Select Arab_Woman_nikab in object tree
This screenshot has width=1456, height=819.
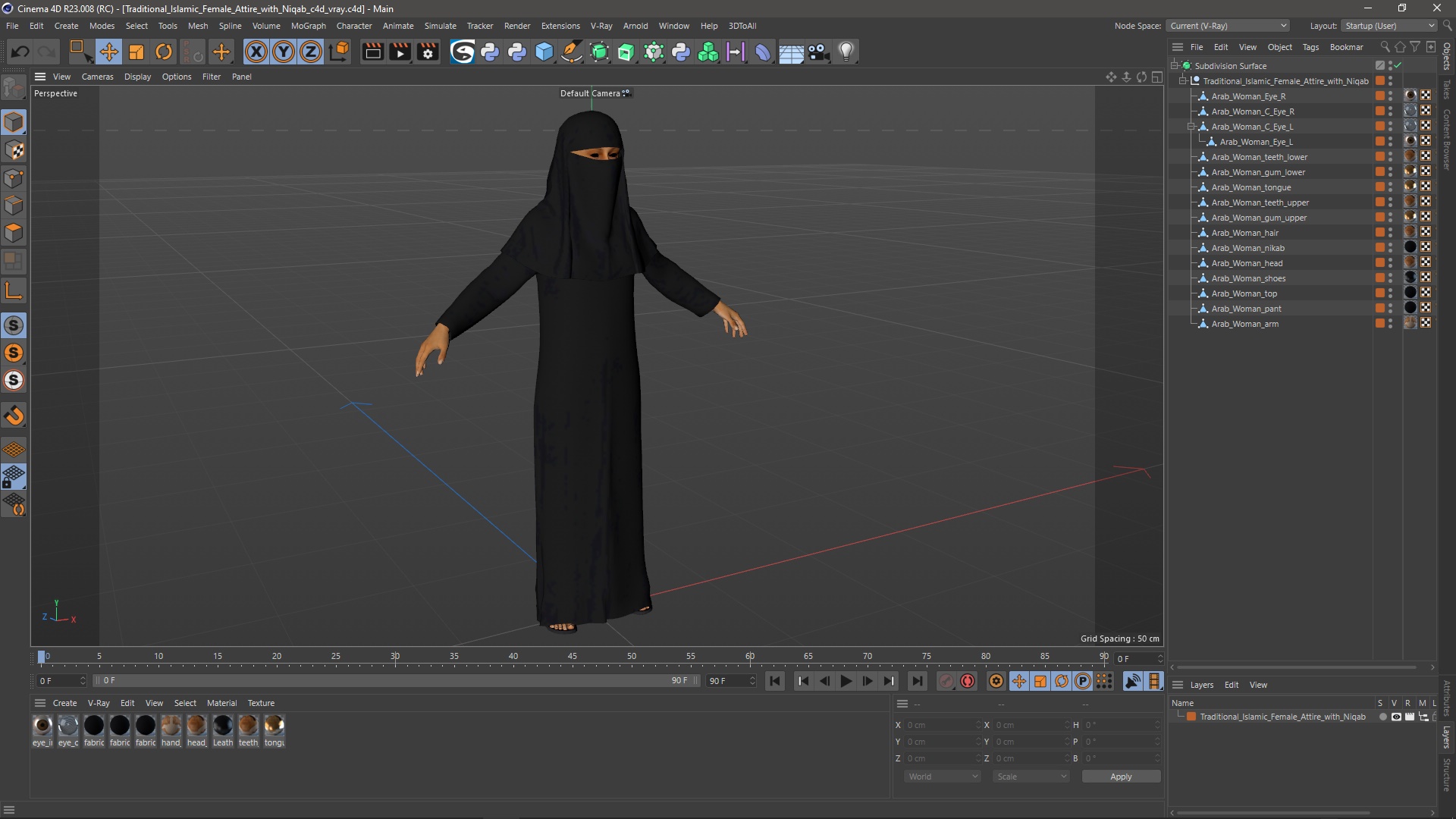(1247, 248)
